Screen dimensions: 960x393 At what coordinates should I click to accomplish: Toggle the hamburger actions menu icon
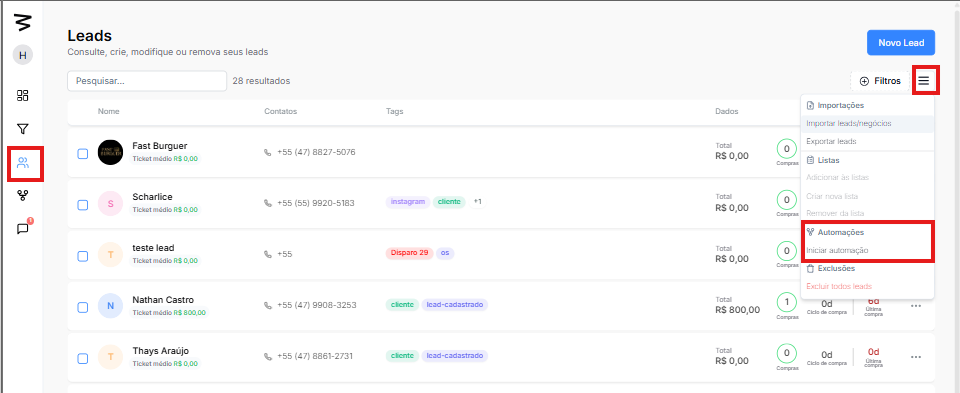click(x=923, y=81)
